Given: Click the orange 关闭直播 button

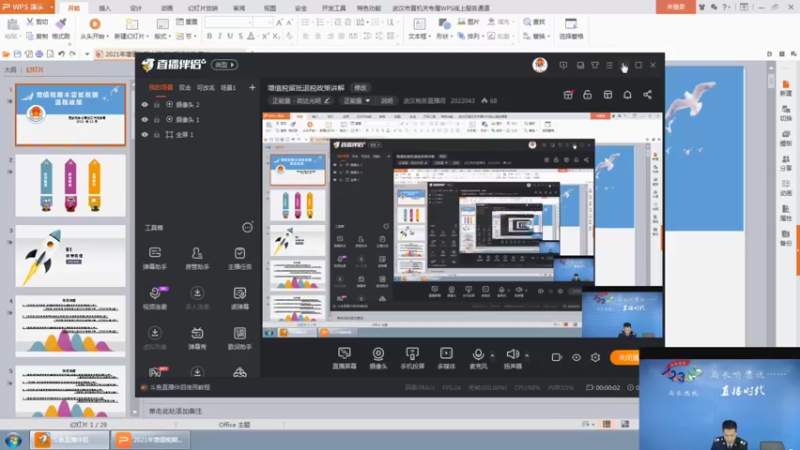Looking at the screenshot, I should coord(625,358).
